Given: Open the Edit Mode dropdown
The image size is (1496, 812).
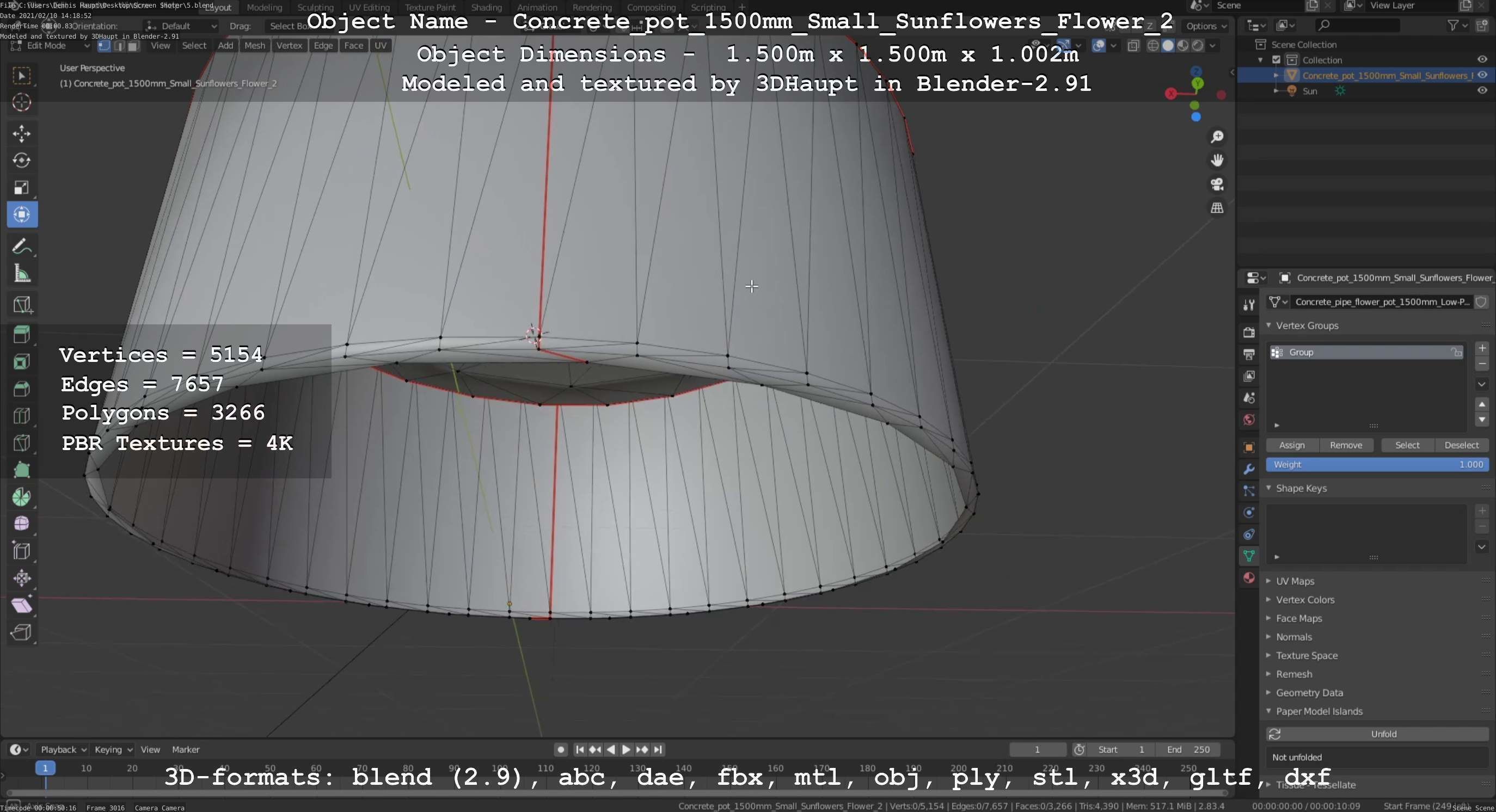Looking at the screenshot, I should pos(50,46).
